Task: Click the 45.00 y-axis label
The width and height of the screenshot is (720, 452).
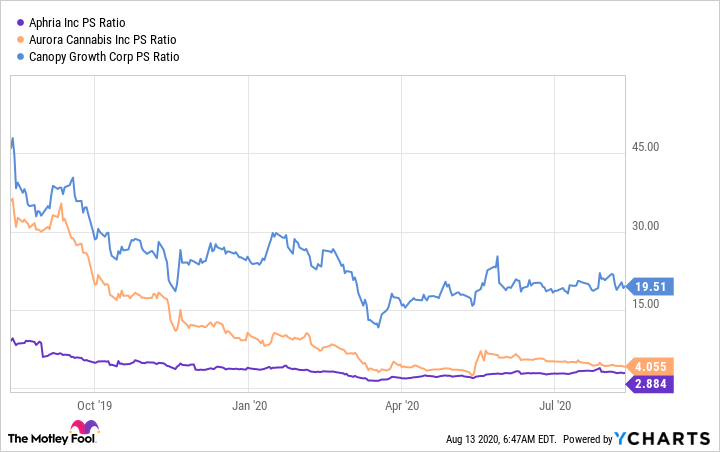Action: (646, 147)
